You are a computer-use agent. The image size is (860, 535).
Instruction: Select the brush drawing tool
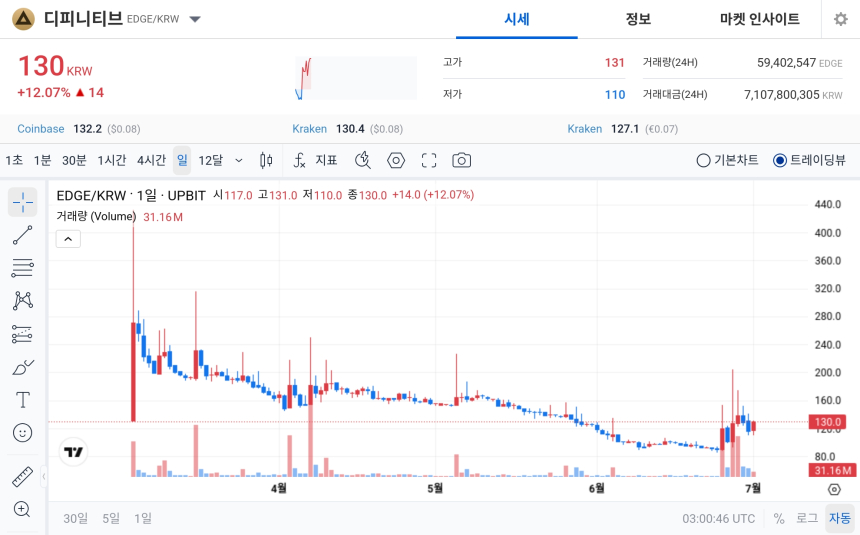[22, 367]
